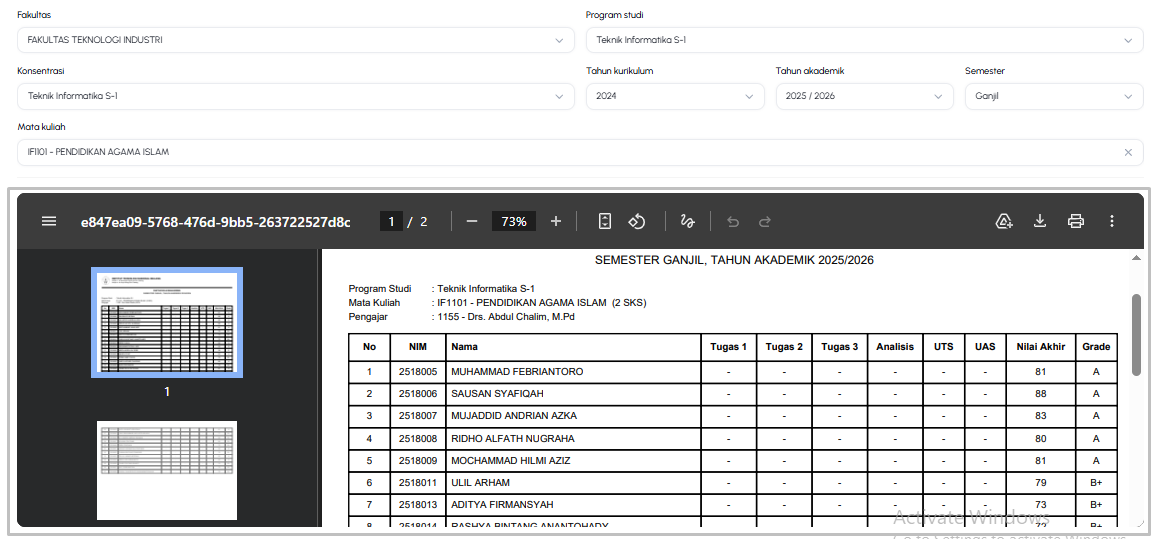Clear the Mata kuliah selection
Image resolution: width=1169 pixels, height=539 pixels.
coord(1128,152)
